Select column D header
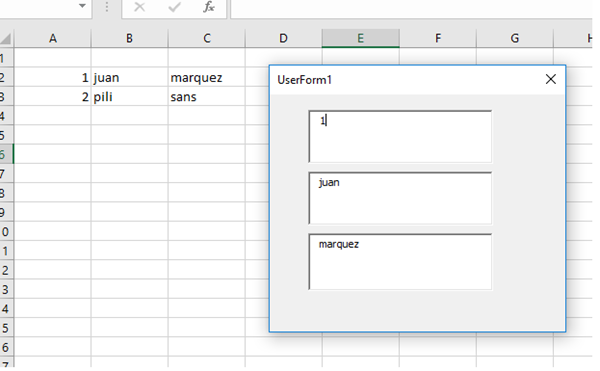 click(284, 39)
